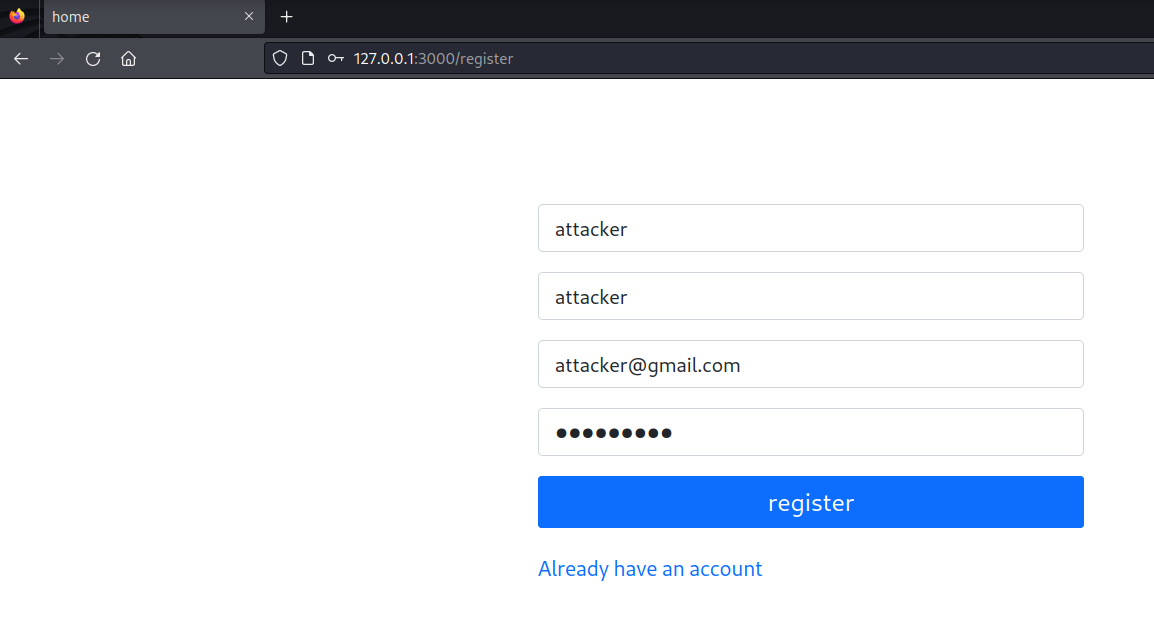Show site information via the page icon

click(x=308, y=58)
